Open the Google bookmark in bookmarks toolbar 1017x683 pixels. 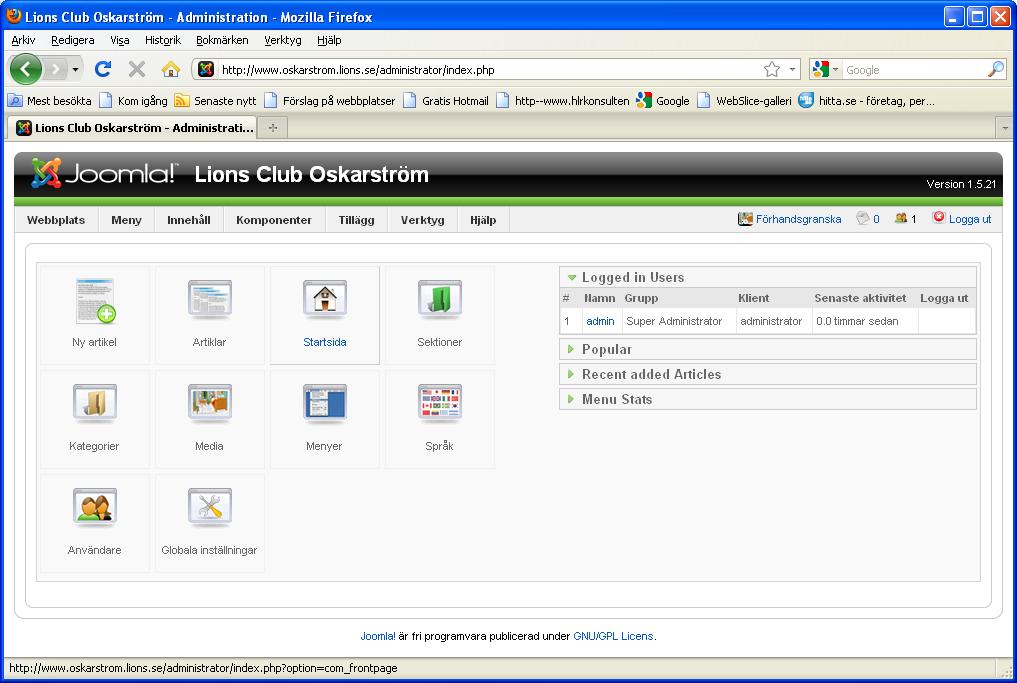[663, 101]
